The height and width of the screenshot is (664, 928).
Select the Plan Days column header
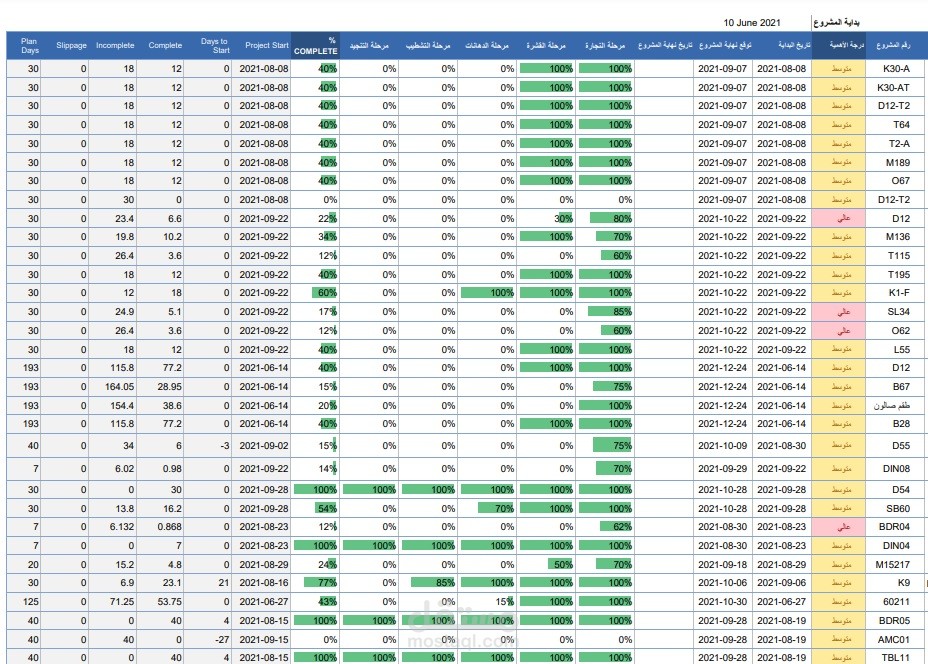[x=30, y=46]
